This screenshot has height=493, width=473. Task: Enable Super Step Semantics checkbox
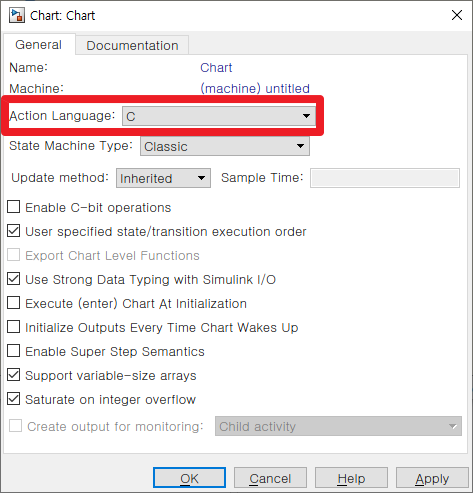click(x=14, y=351)
